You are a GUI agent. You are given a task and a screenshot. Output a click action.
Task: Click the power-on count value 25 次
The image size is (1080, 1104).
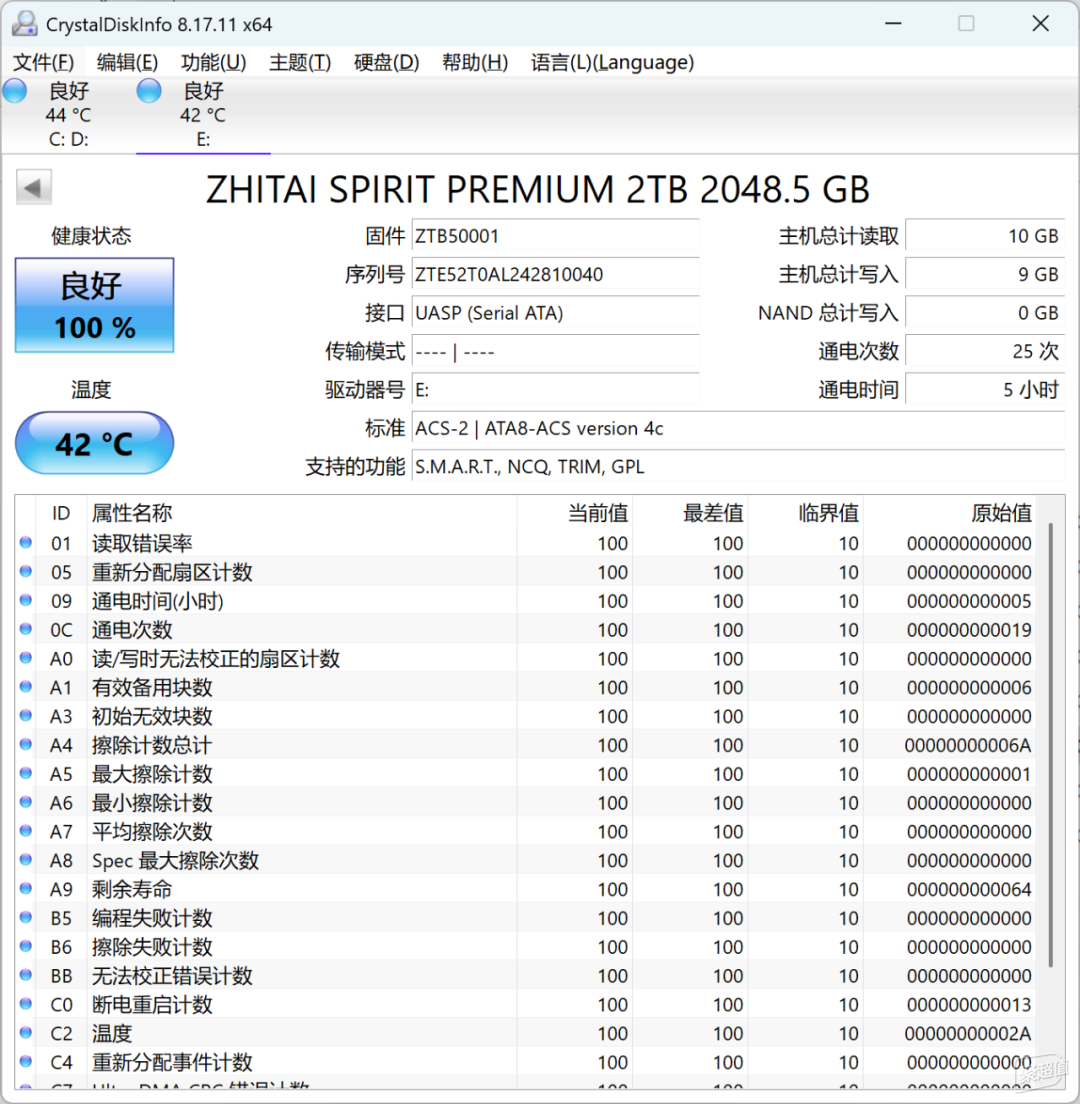(x=985, y=351)
